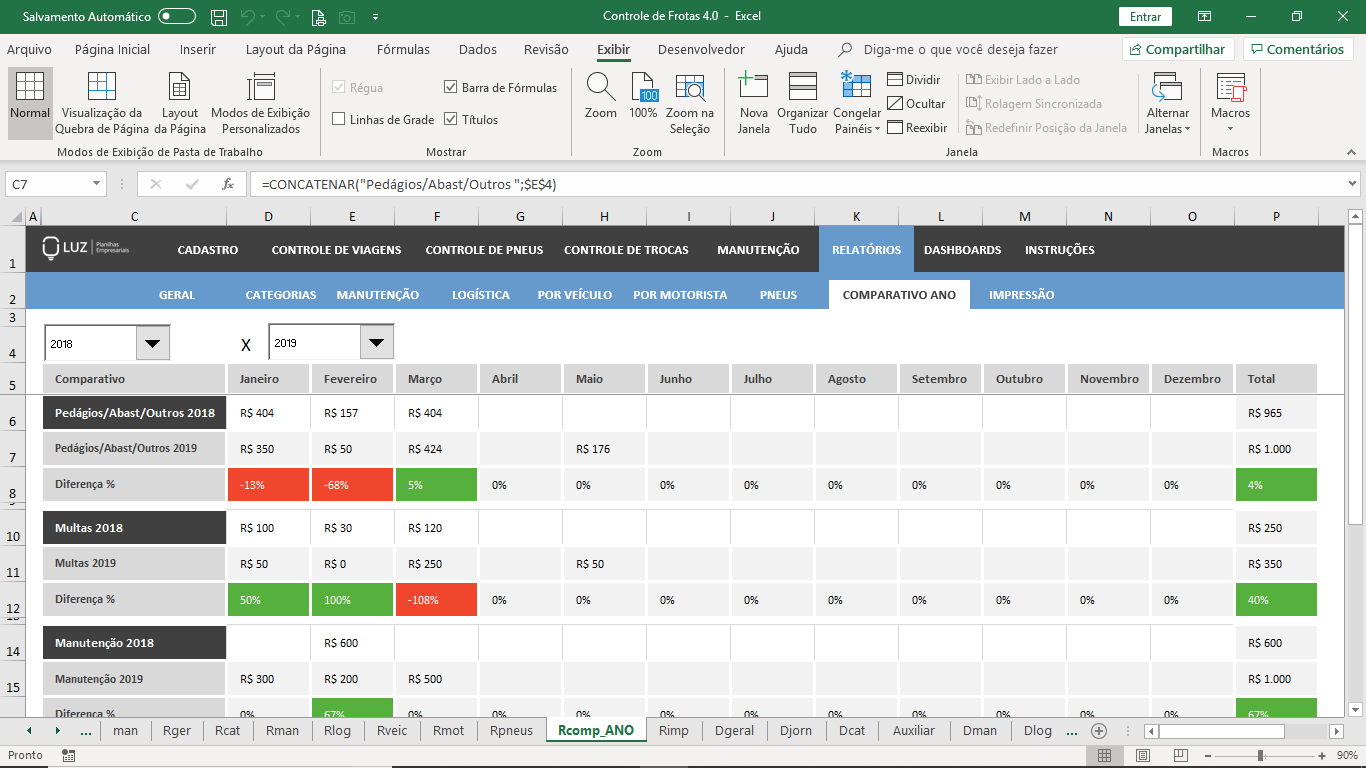Image resolution: width=1366 pixels, height=768 pixels.
Task: Save the workbook with the floppy disk icon
Action: pyautogui.click(x=218, y=17)
